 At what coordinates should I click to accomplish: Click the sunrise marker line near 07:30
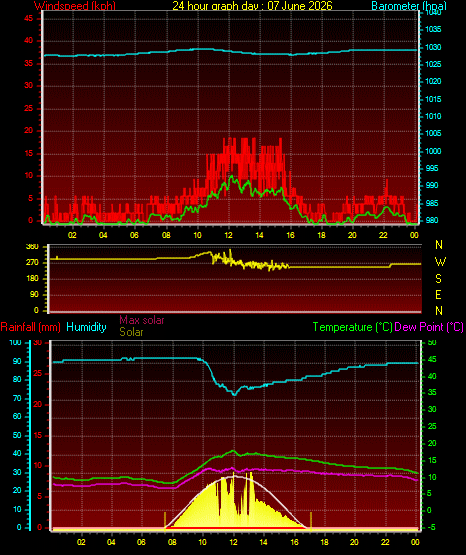click(165, 521)
